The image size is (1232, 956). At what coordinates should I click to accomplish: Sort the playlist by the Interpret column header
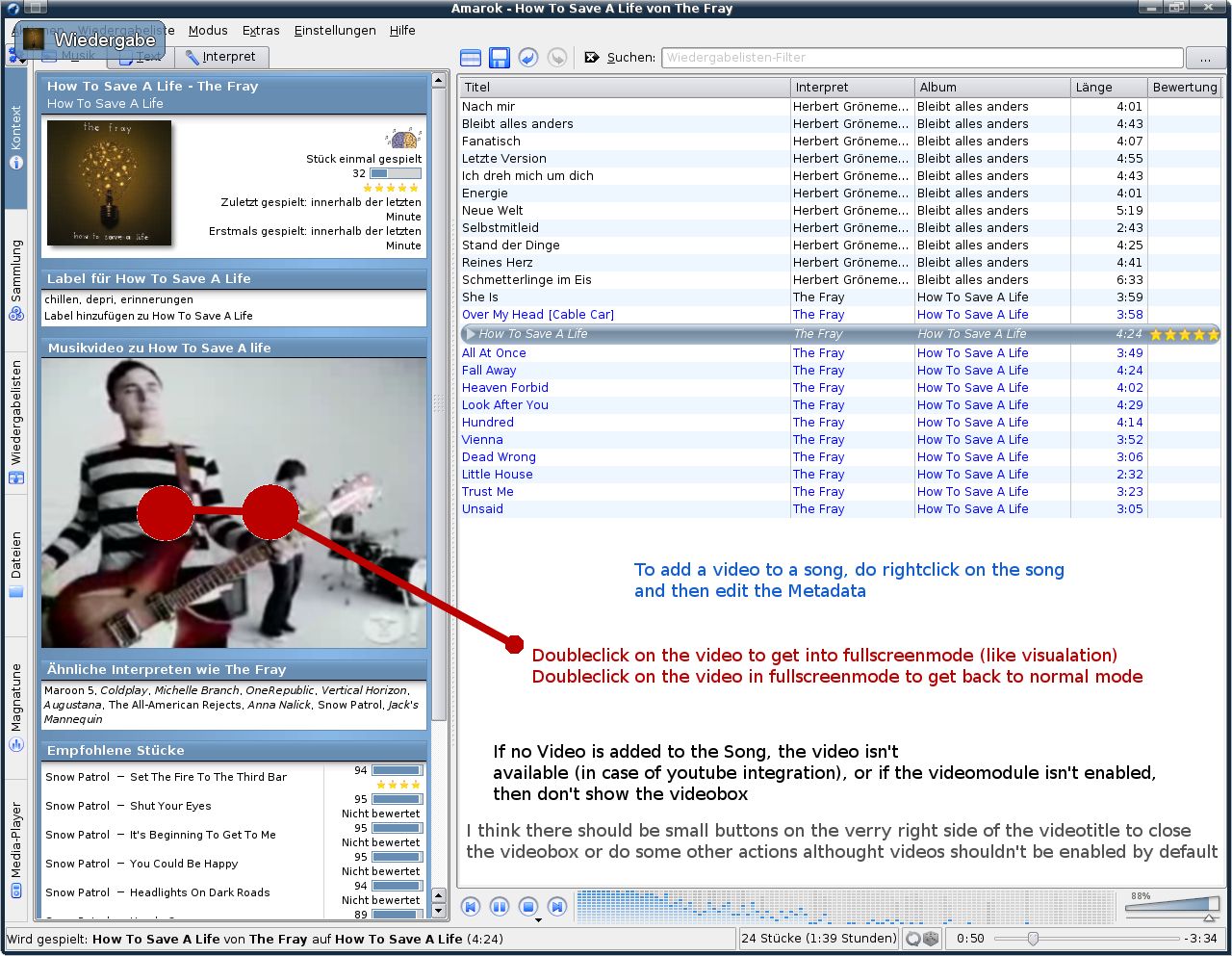tap(851, 87)
